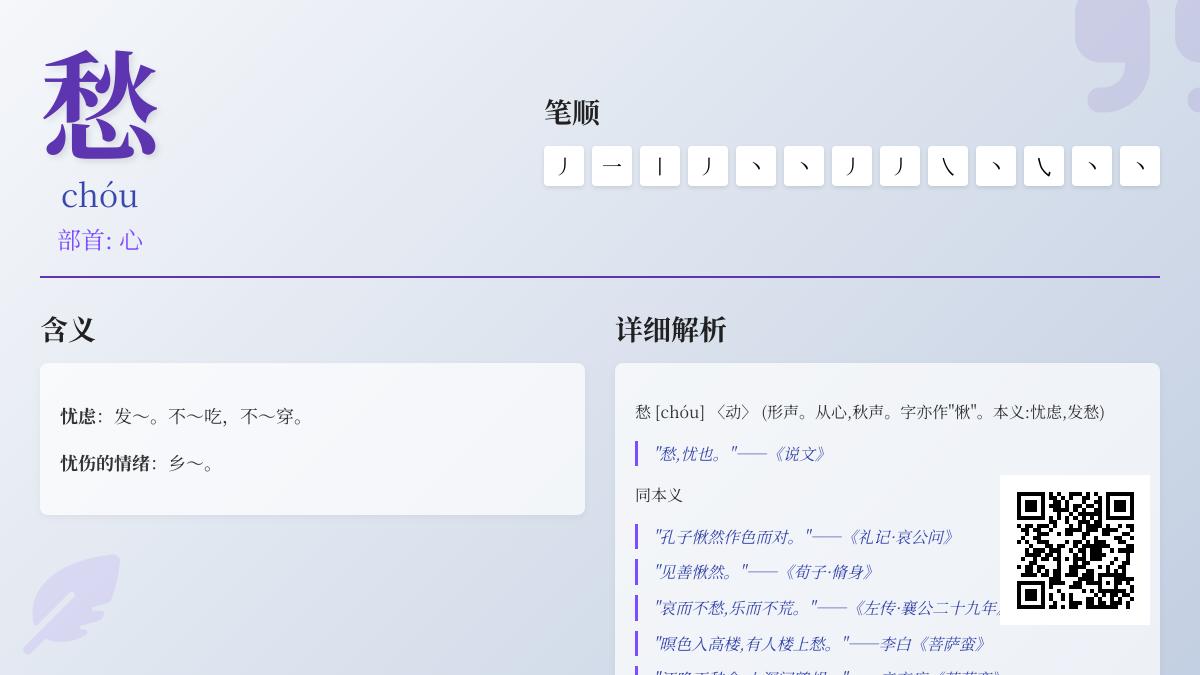Select the 《荀子·脩身》 quotation 见善愀然
Image resolution: width=1200 pixels, height=675 pixels.
765,572
